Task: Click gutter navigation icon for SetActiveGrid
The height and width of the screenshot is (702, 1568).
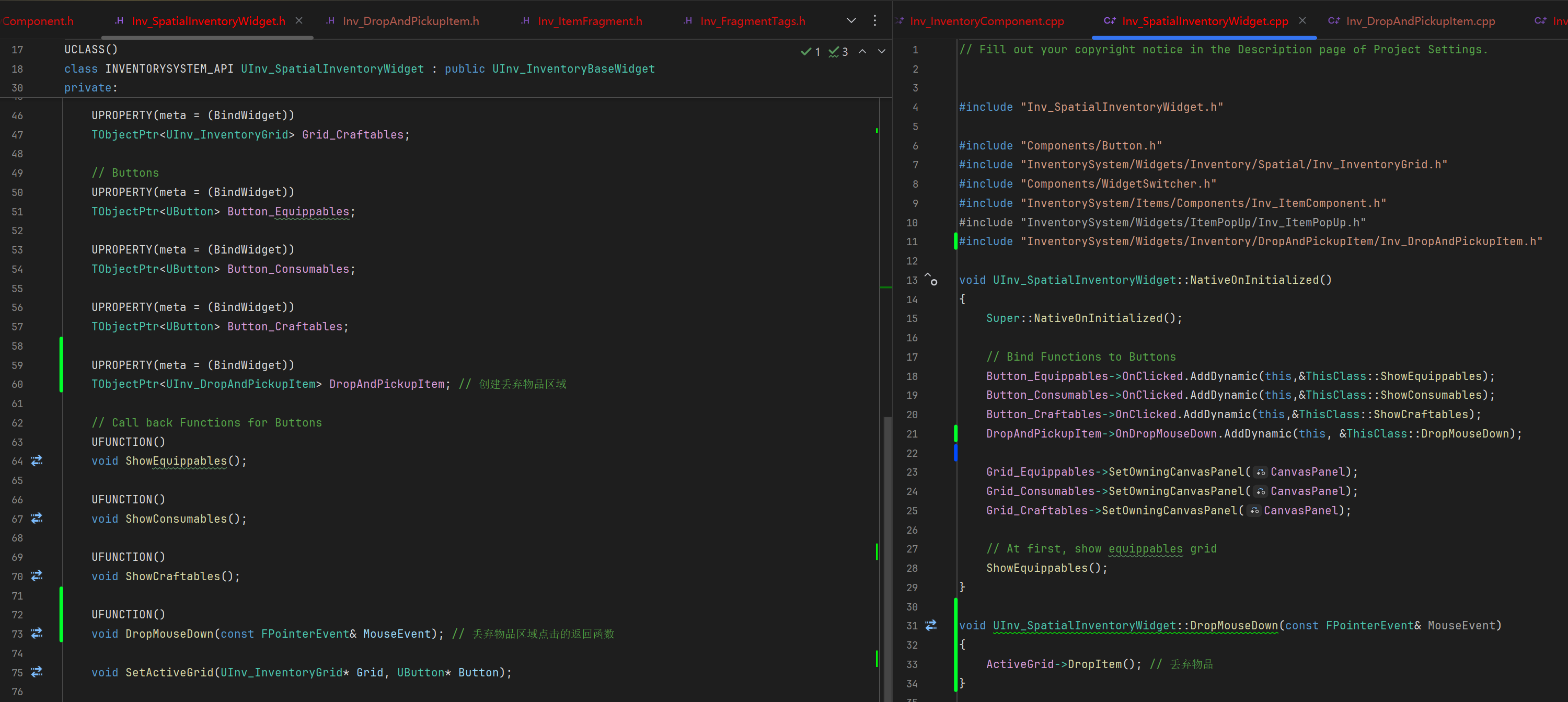Action: coord(37,672)
